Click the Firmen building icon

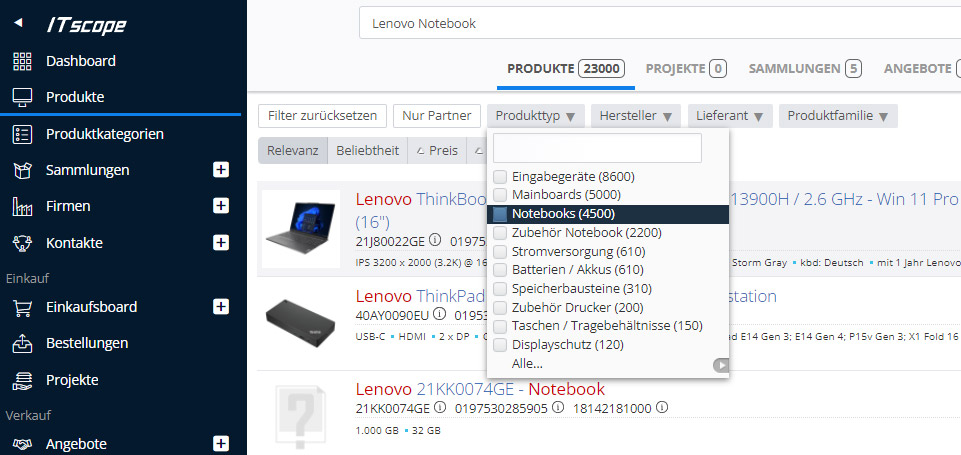[22, 207]
